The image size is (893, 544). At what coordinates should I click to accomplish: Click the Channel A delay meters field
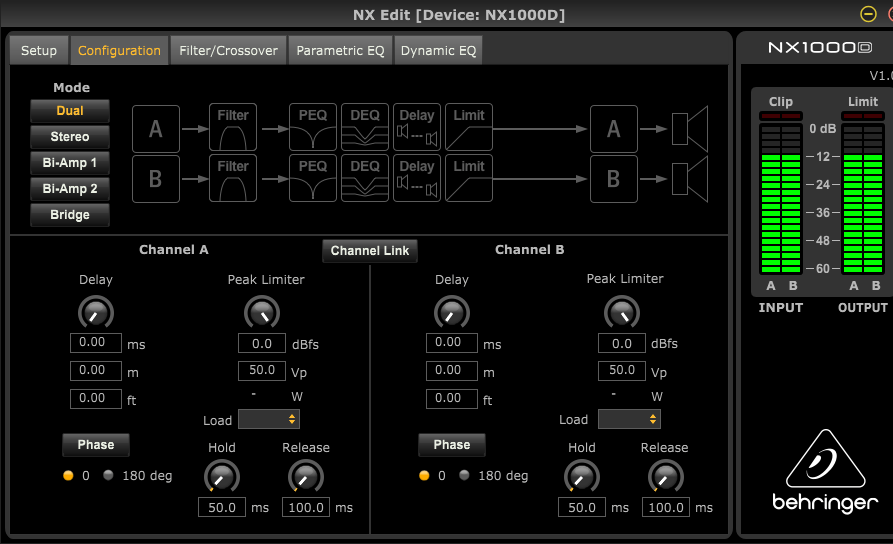pyautogui.click(x=96, y=370)
